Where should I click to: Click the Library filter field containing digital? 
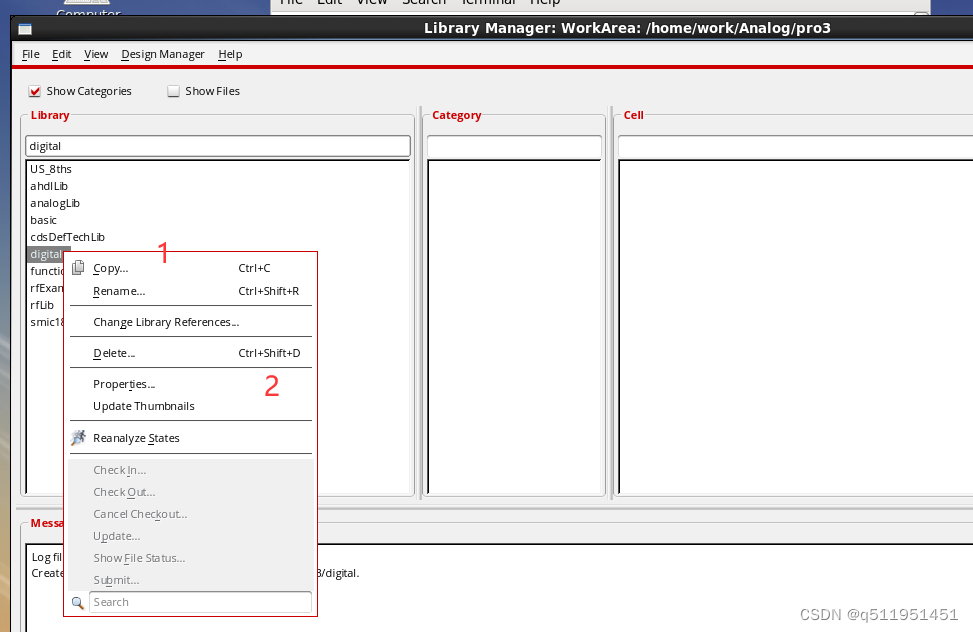tap(218, 146)
